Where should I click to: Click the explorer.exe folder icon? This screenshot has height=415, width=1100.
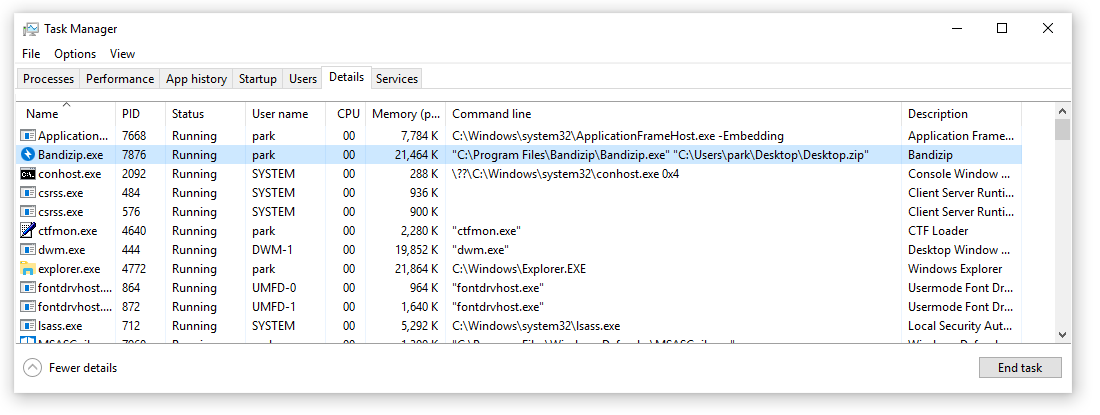pos(28,269)
